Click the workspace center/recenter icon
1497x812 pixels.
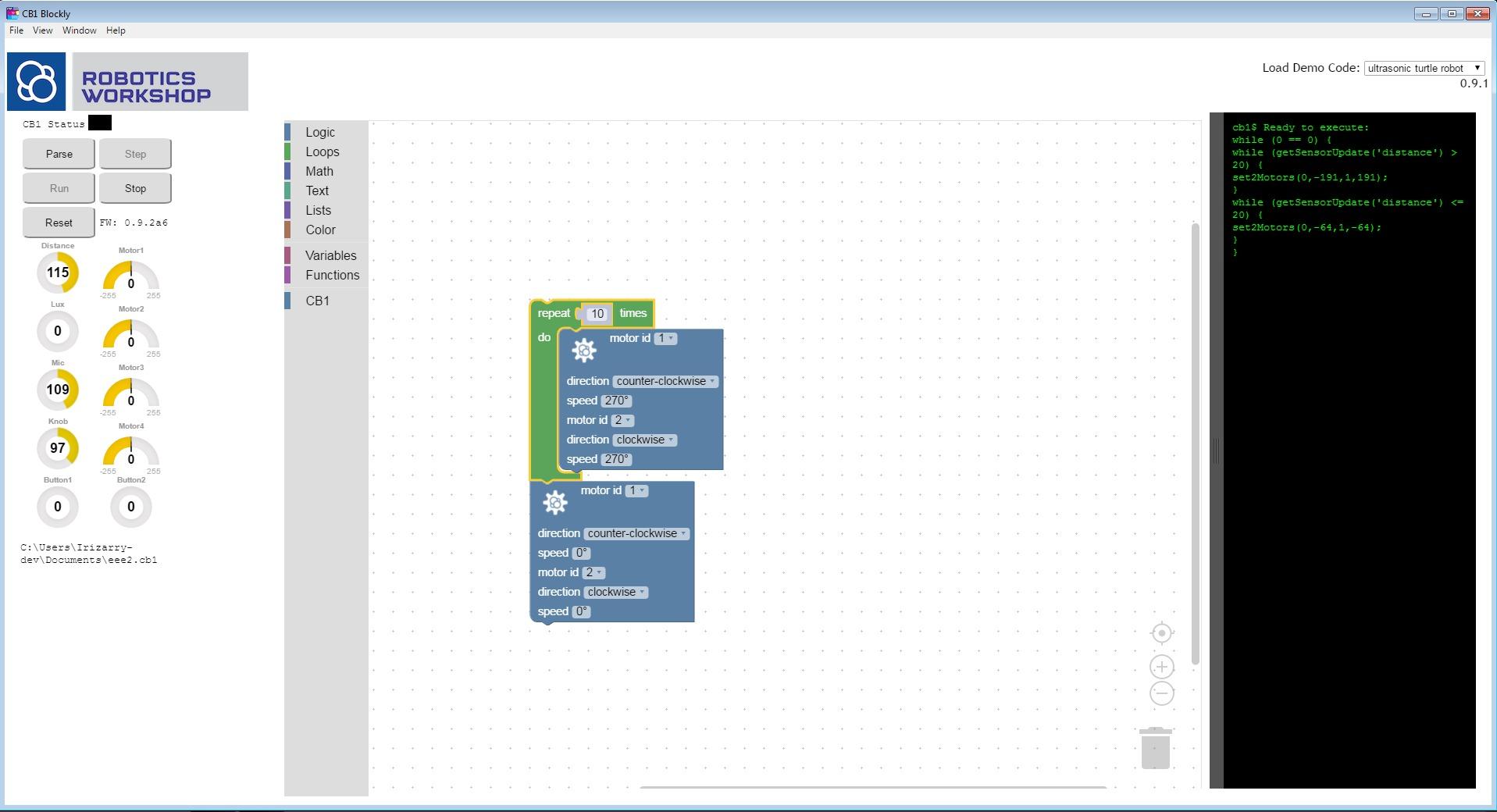[1161, 633]
